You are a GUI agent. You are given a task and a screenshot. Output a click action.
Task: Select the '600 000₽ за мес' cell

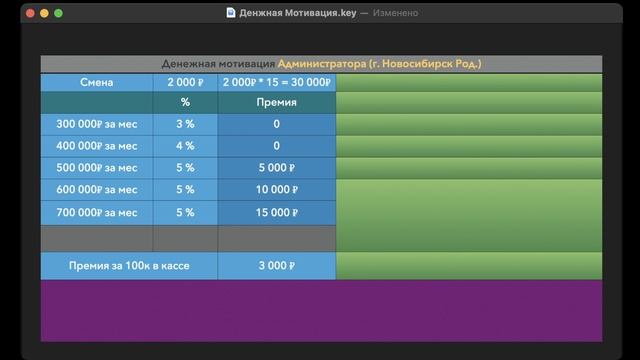point(97,190)
